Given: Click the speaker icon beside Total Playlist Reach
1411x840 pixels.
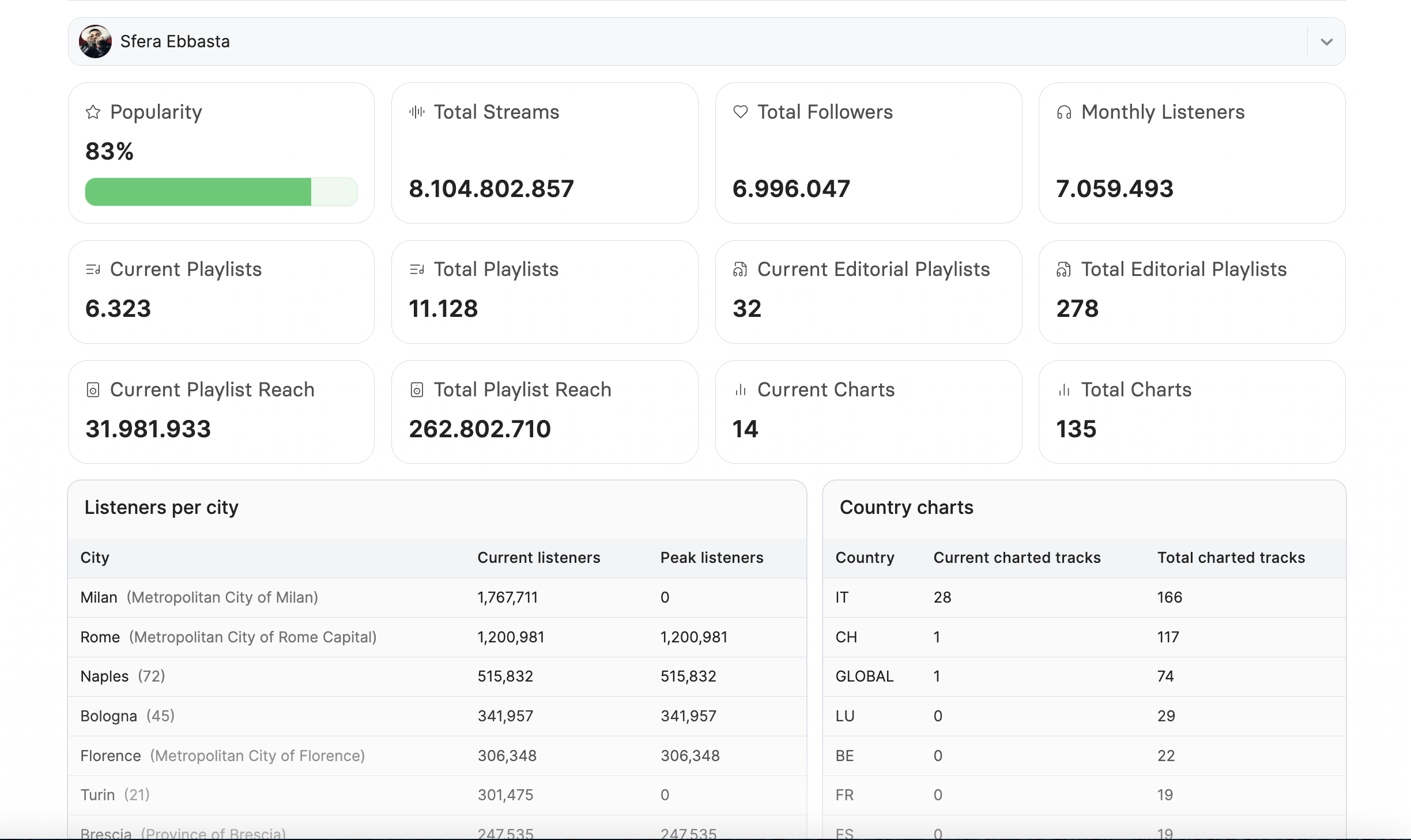Looking at the screenshot, I should pyautogui.click(x=417, y=390).
